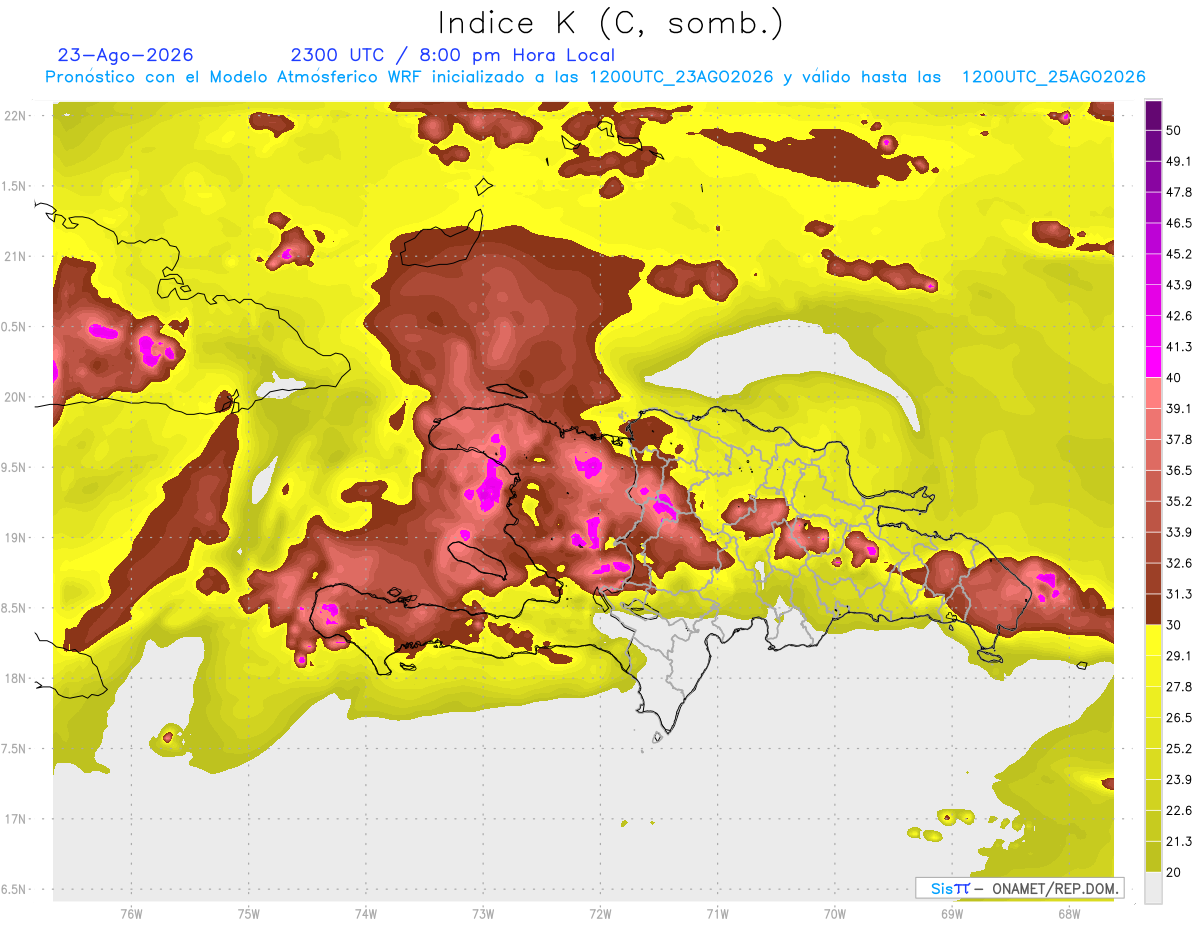Click colorbar value "32.6"
This screenshot has width=1200, height=927.
tap(1178, 563)
